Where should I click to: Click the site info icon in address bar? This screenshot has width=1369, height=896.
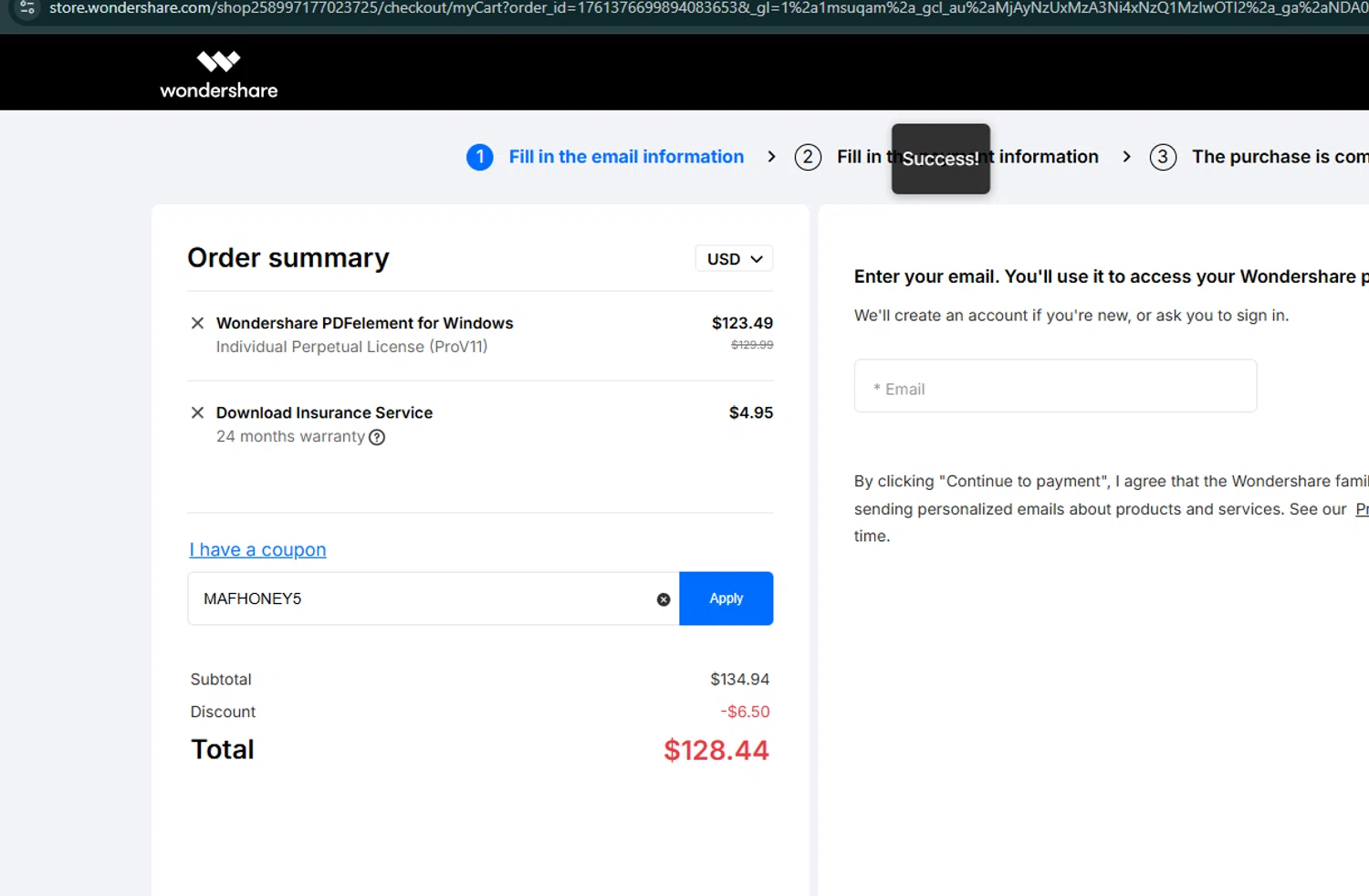tap(27, 7)
